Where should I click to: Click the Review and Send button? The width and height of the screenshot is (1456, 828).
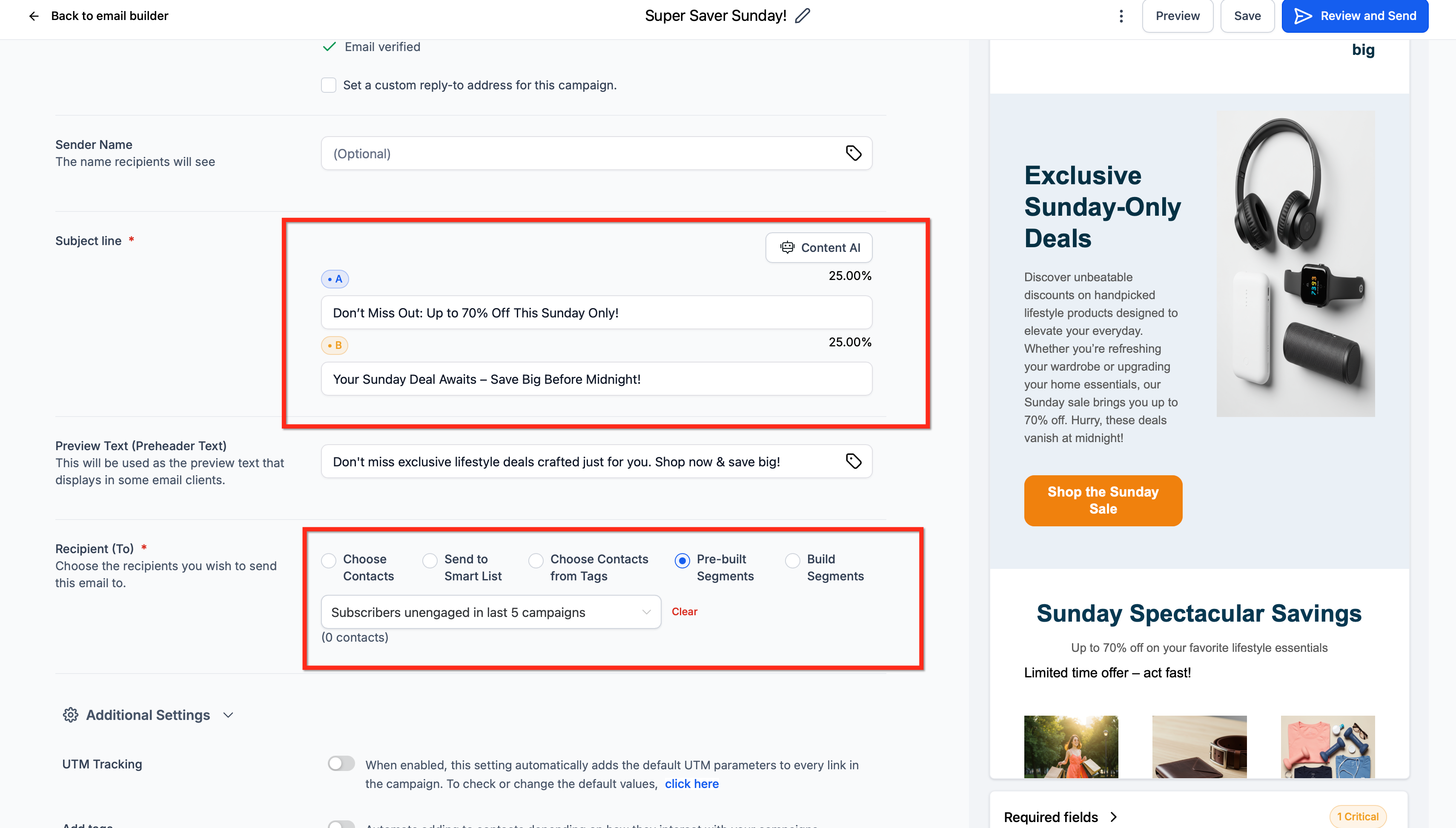[1355, 16]
